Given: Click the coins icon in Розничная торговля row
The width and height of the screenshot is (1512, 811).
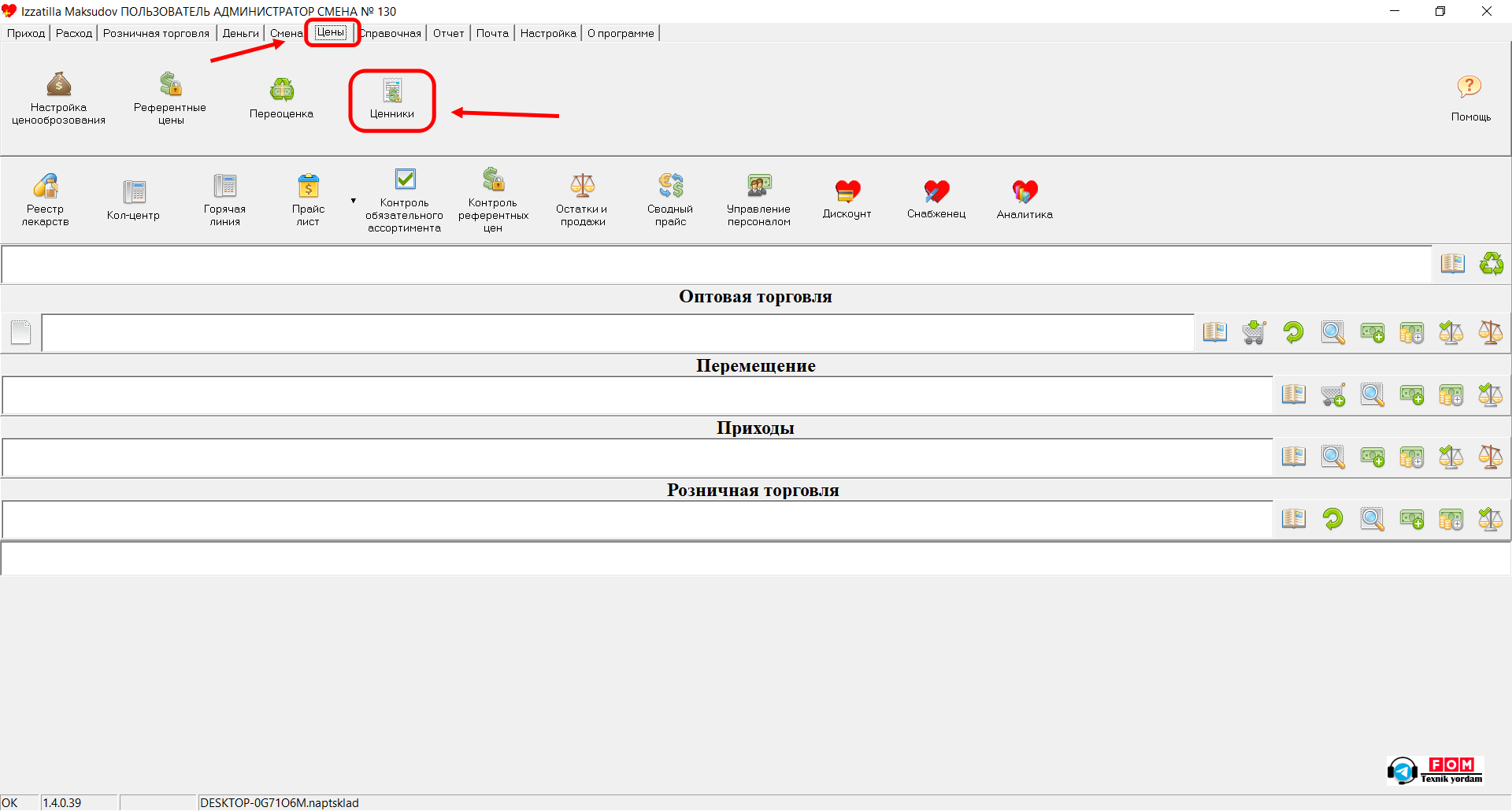Looking at the screenshot, I should click(1451, 519).
